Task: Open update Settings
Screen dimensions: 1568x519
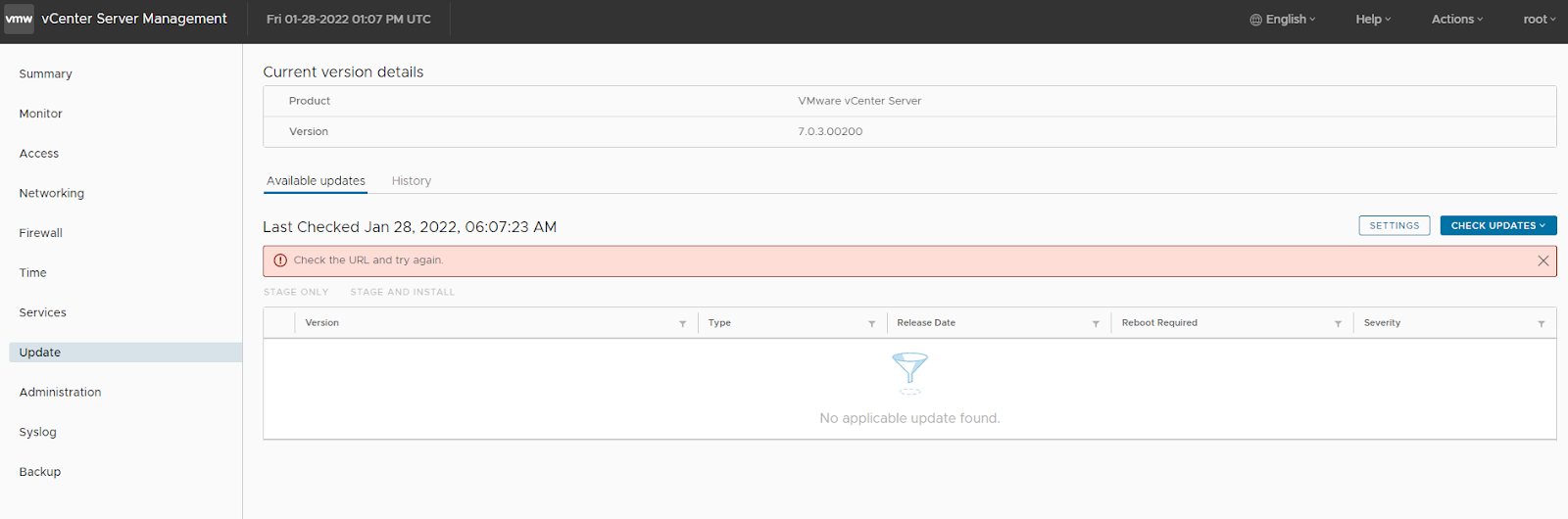Action: (1394, 225)
